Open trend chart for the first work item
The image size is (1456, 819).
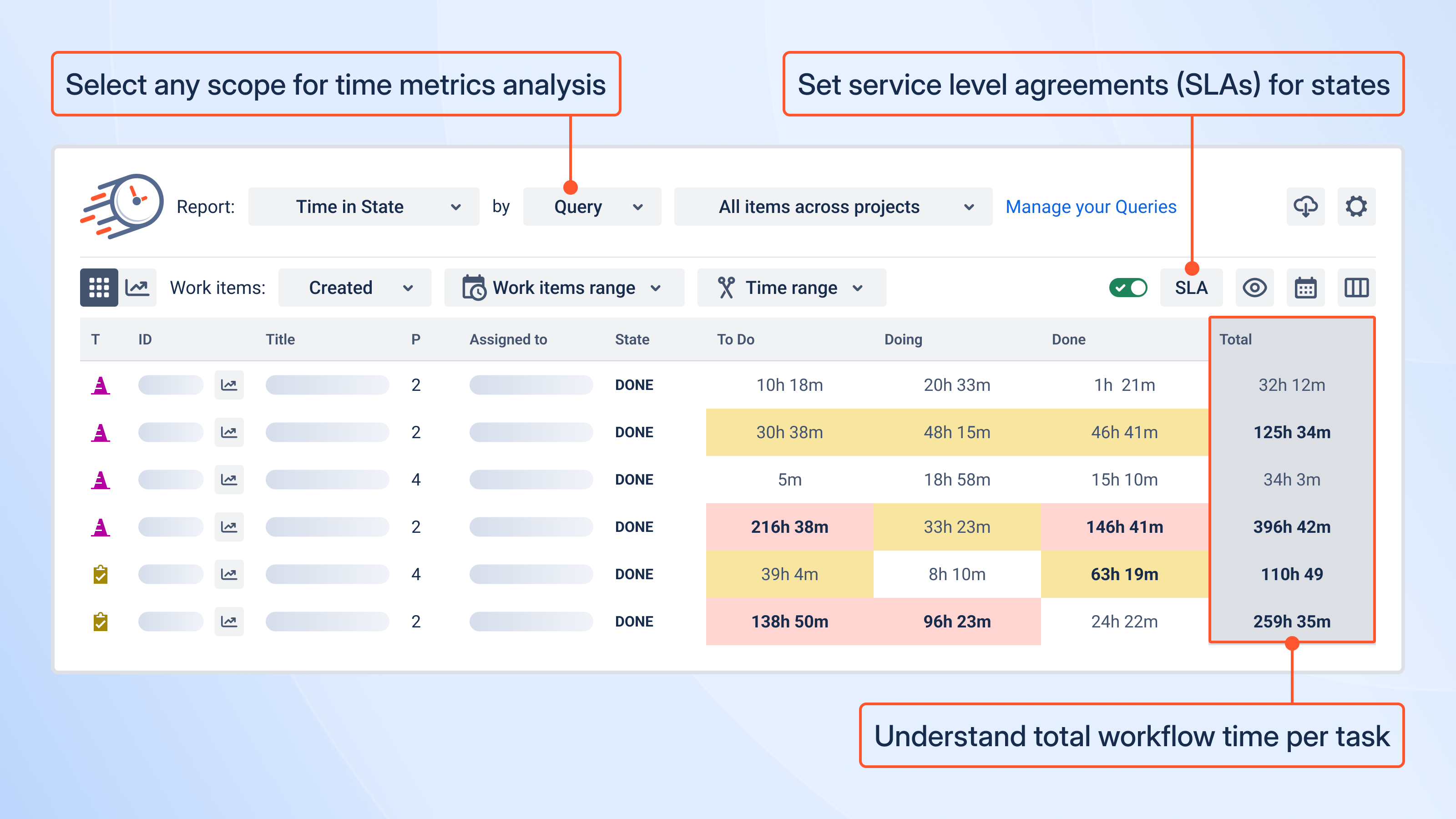click(x=229, y=385)
